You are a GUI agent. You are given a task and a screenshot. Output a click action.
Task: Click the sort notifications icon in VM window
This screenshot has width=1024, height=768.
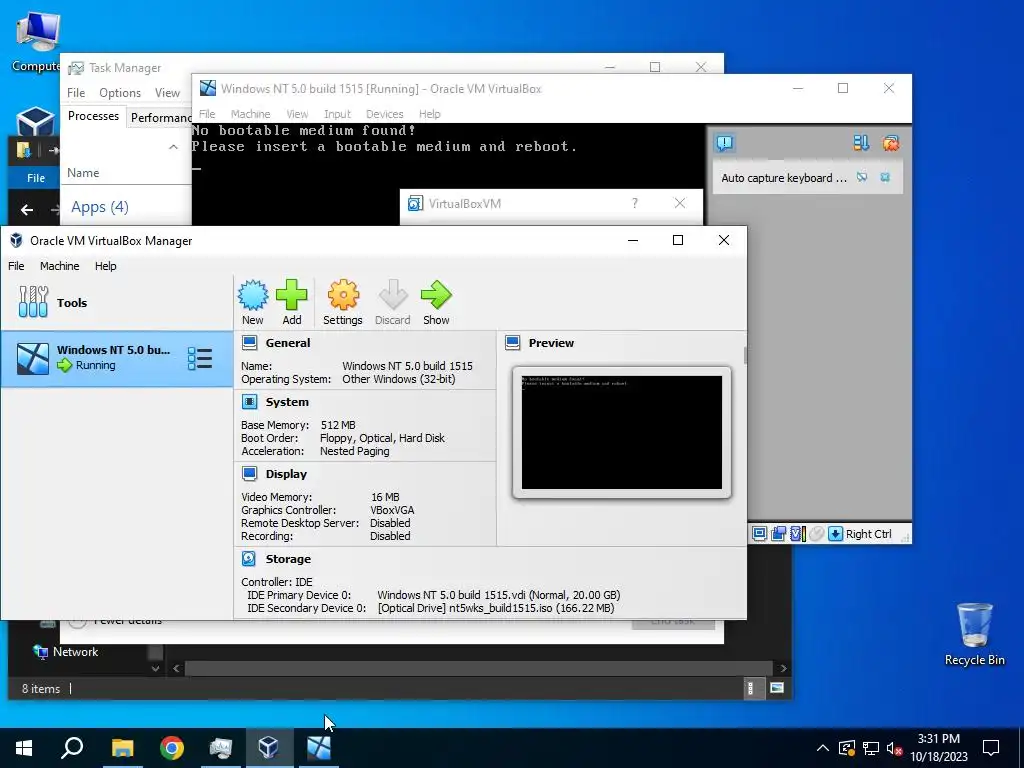click(x=861, y=143)
